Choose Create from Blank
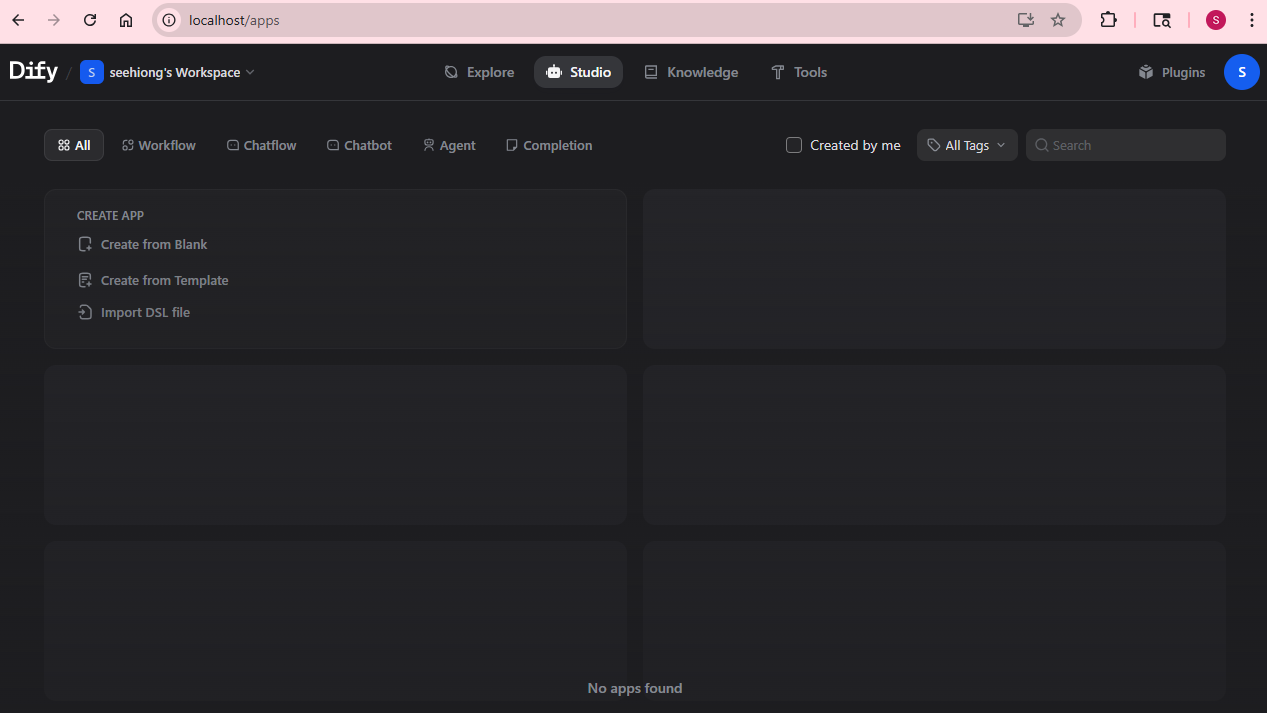1267x713 pixels. tap(143, 244)
